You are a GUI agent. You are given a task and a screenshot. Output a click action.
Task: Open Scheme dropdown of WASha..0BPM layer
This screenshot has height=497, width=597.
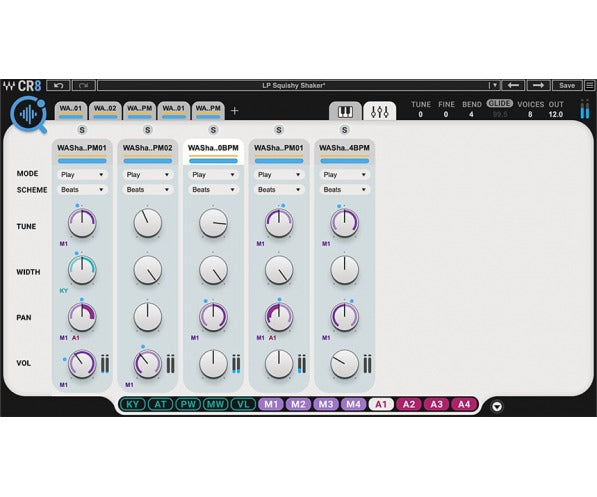[x=213, y=189]
